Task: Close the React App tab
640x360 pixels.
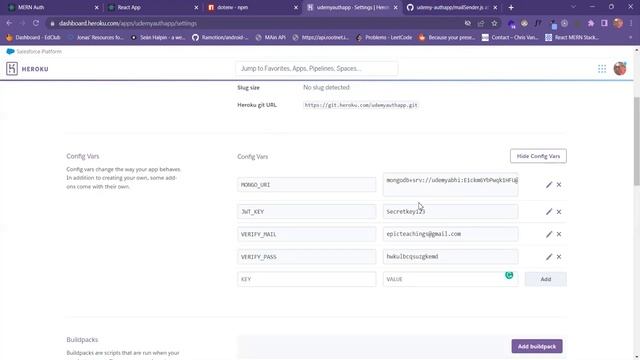Action: [196, 7]
